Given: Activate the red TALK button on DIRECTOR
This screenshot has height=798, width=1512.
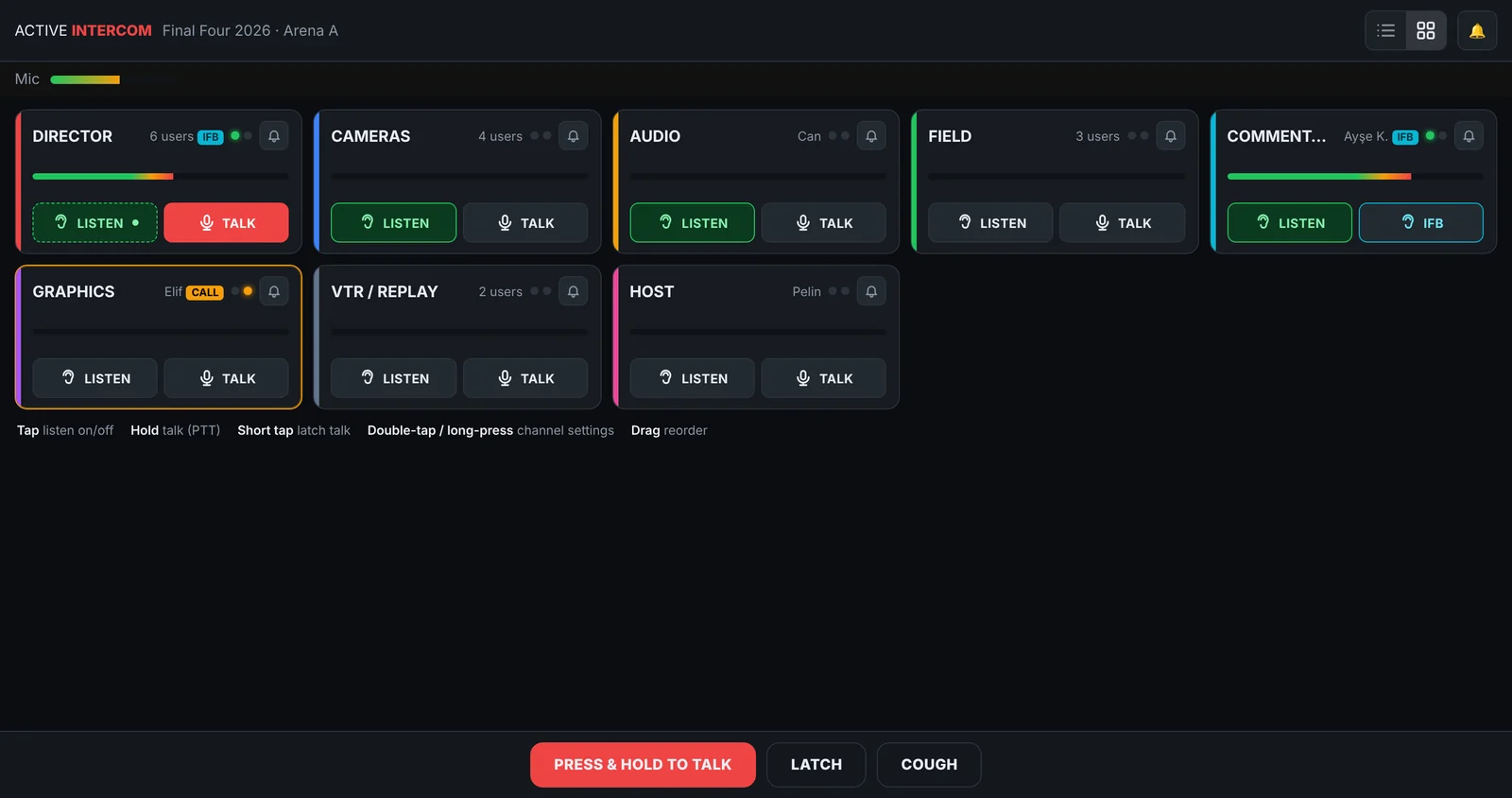Looking at the screenshot, I should click(227, 223).
